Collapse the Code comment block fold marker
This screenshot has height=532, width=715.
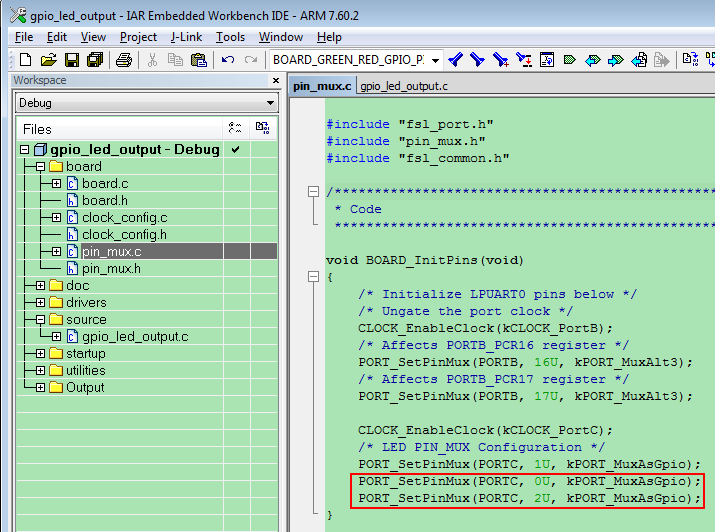[313, 191]
